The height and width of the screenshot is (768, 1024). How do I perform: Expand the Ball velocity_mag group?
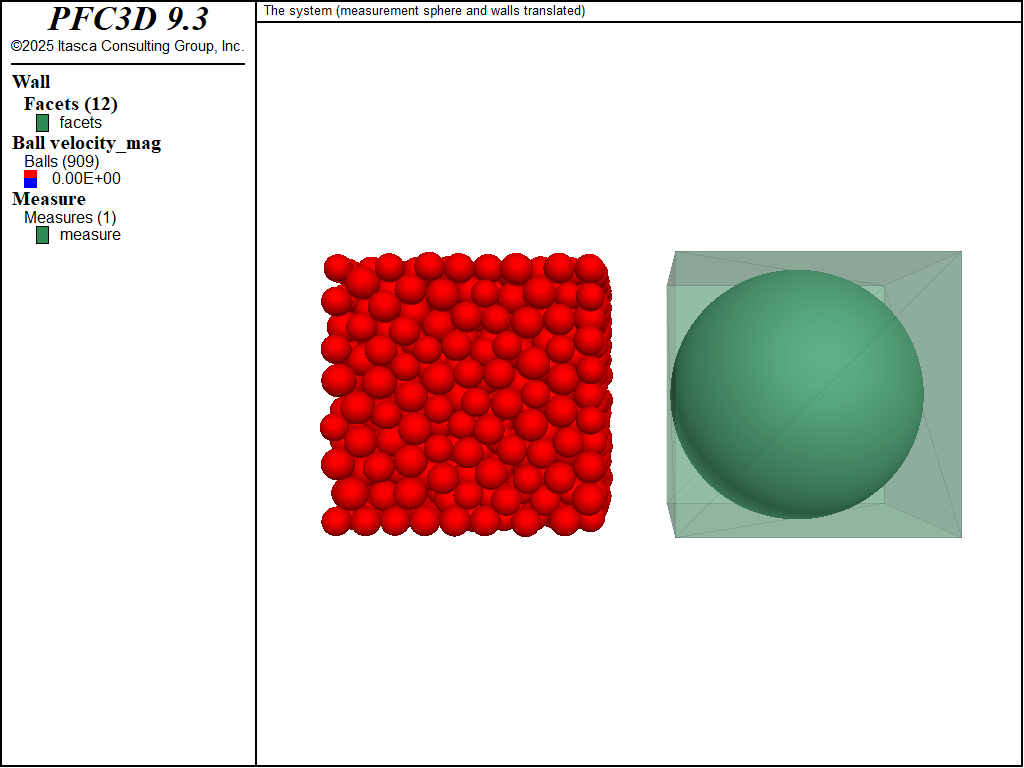click(86, 143)
